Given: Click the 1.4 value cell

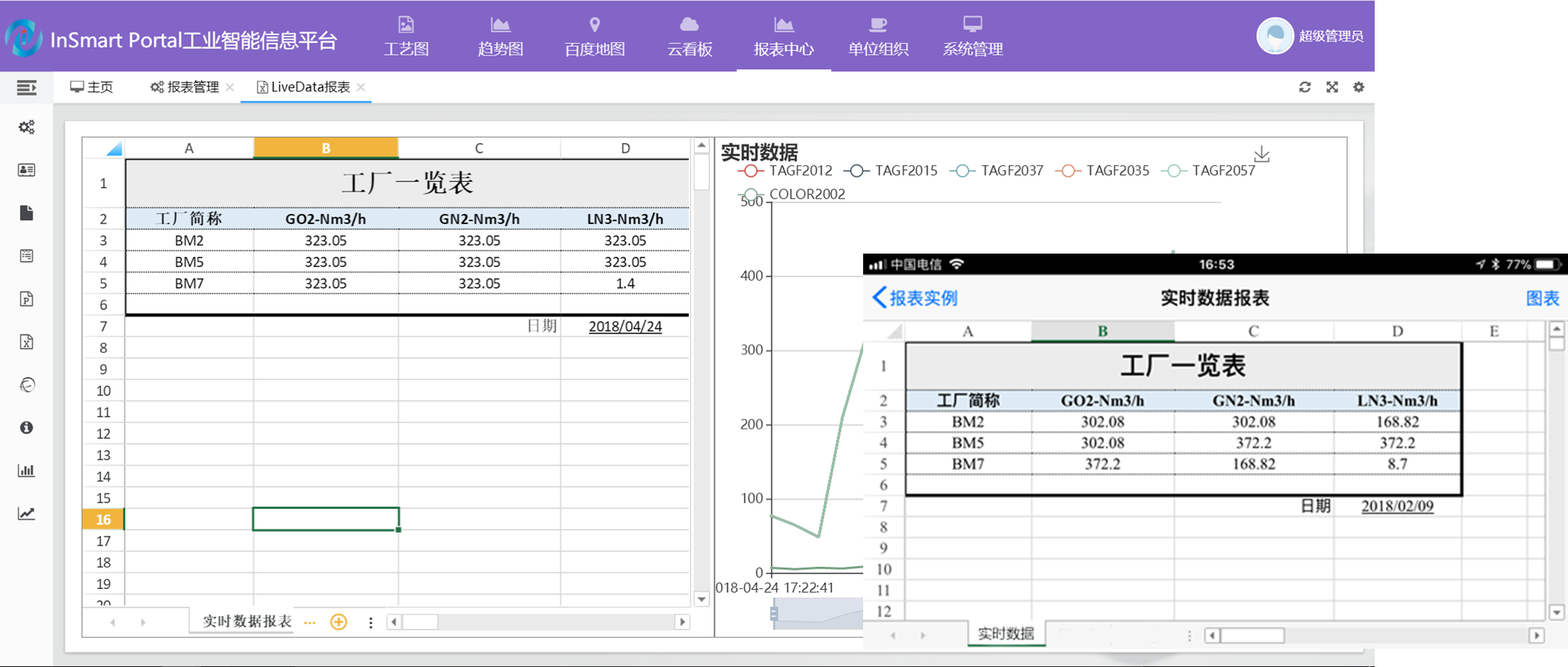Looking at the screenshot, I should pos(625,283).
